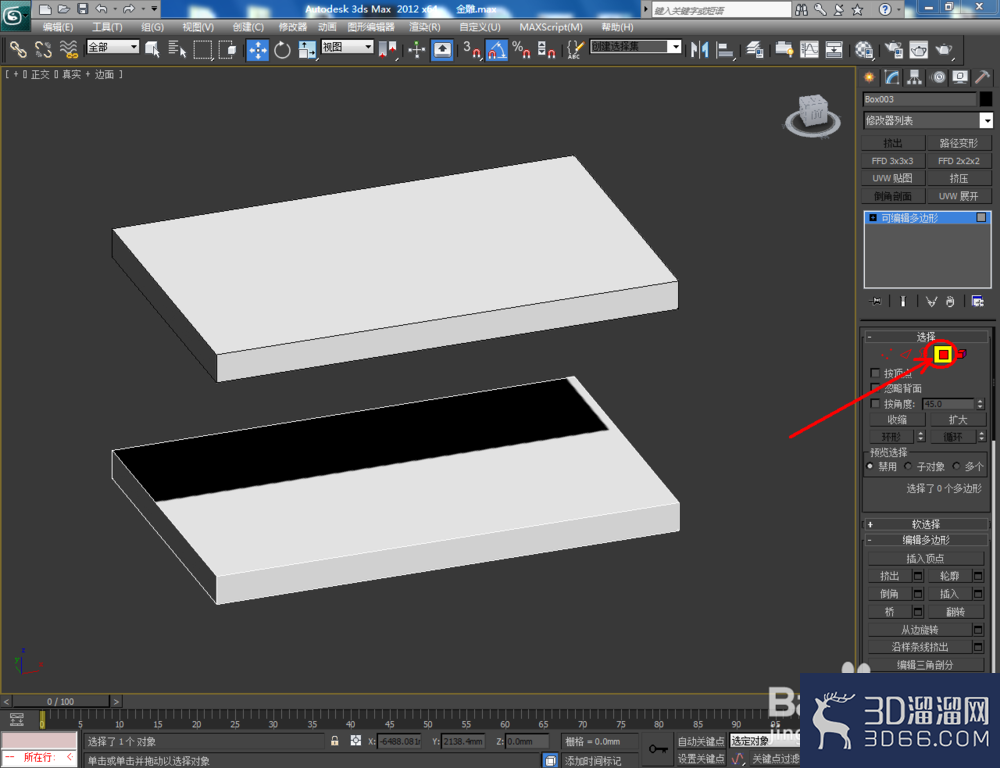Choose the Select Object arrow tool

(x=152, y=49)
